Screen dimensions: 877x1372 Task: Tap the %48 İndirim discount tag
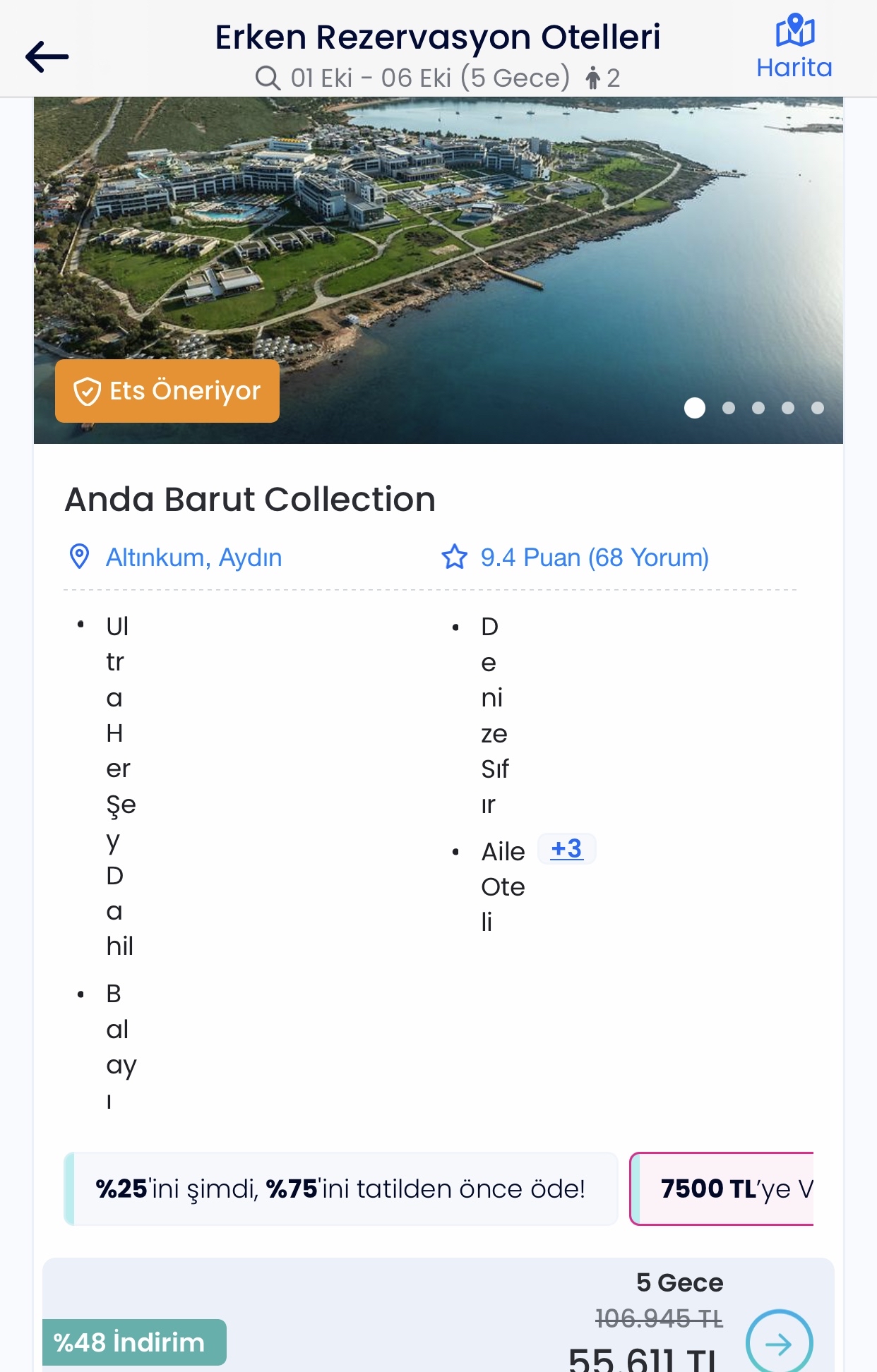pos(134,1342)
